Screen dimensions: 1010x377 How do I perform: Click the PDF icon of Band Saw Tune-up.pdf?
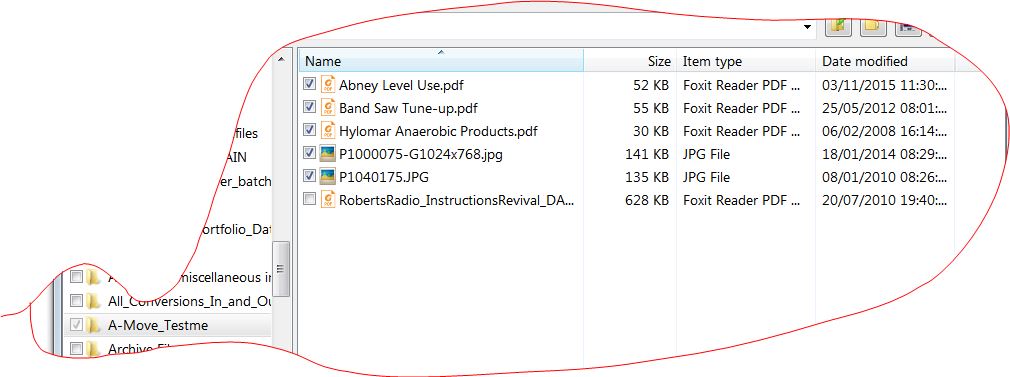(x=328, y=108)
